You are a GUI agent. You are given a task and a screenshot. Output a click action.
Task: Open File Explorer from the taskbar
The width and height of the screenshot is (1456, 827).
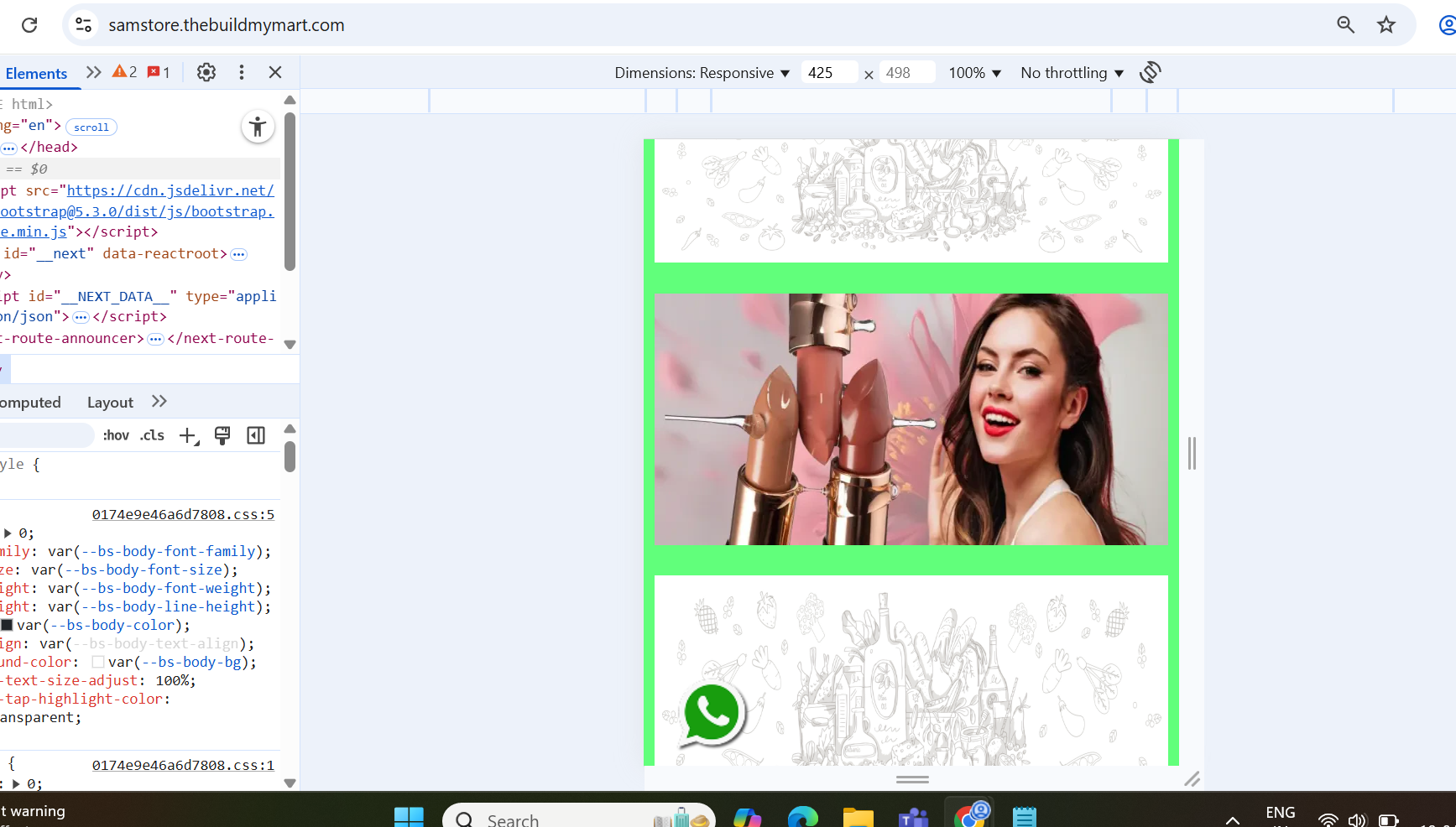click(858, 816)
